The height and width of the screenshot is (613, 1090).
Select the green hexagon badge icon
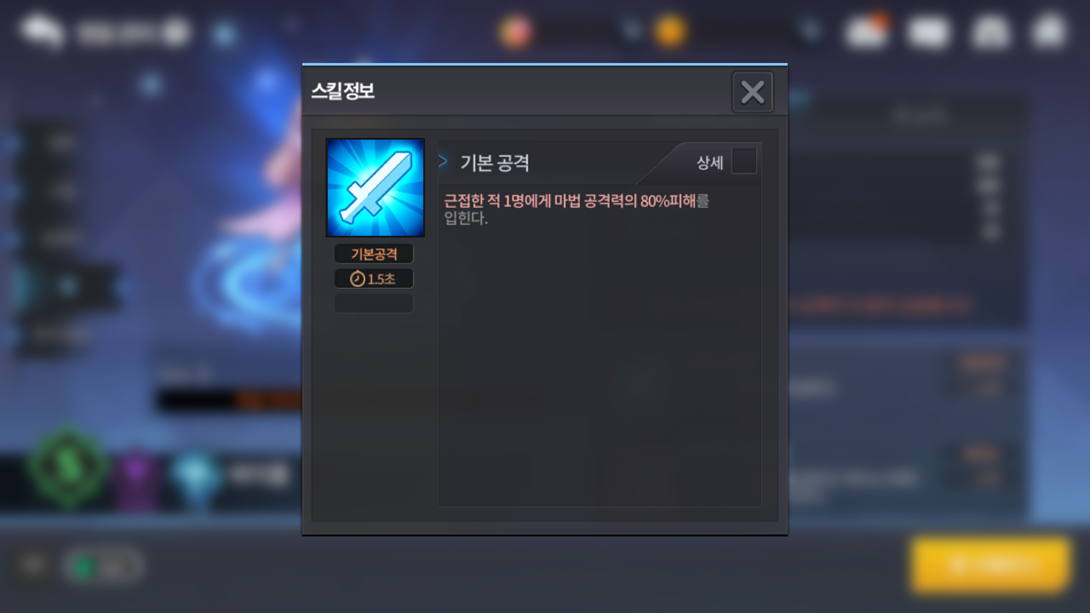pos(67,467)
